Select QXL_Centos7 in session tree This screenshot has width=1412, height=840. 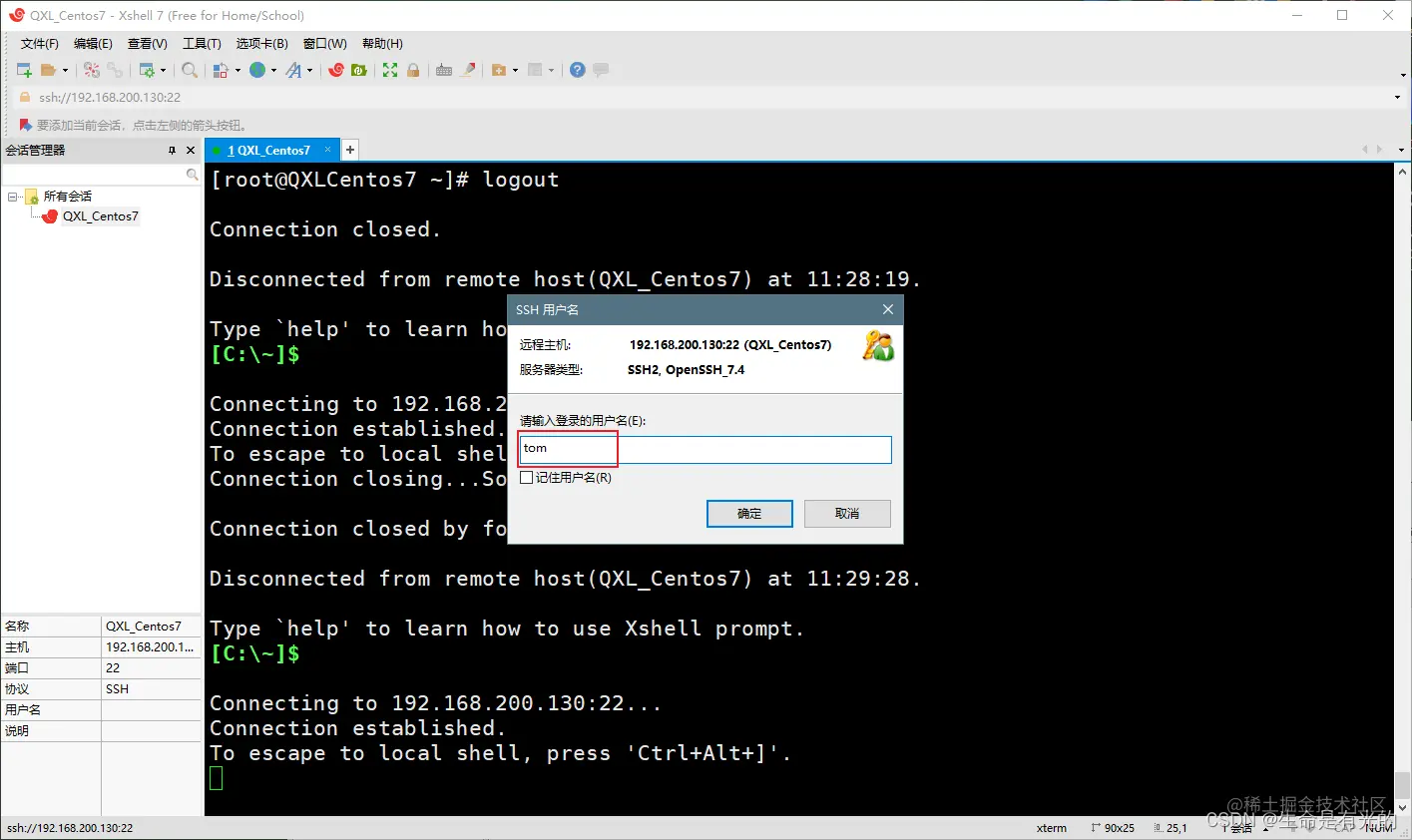click(x=100, y=216)
